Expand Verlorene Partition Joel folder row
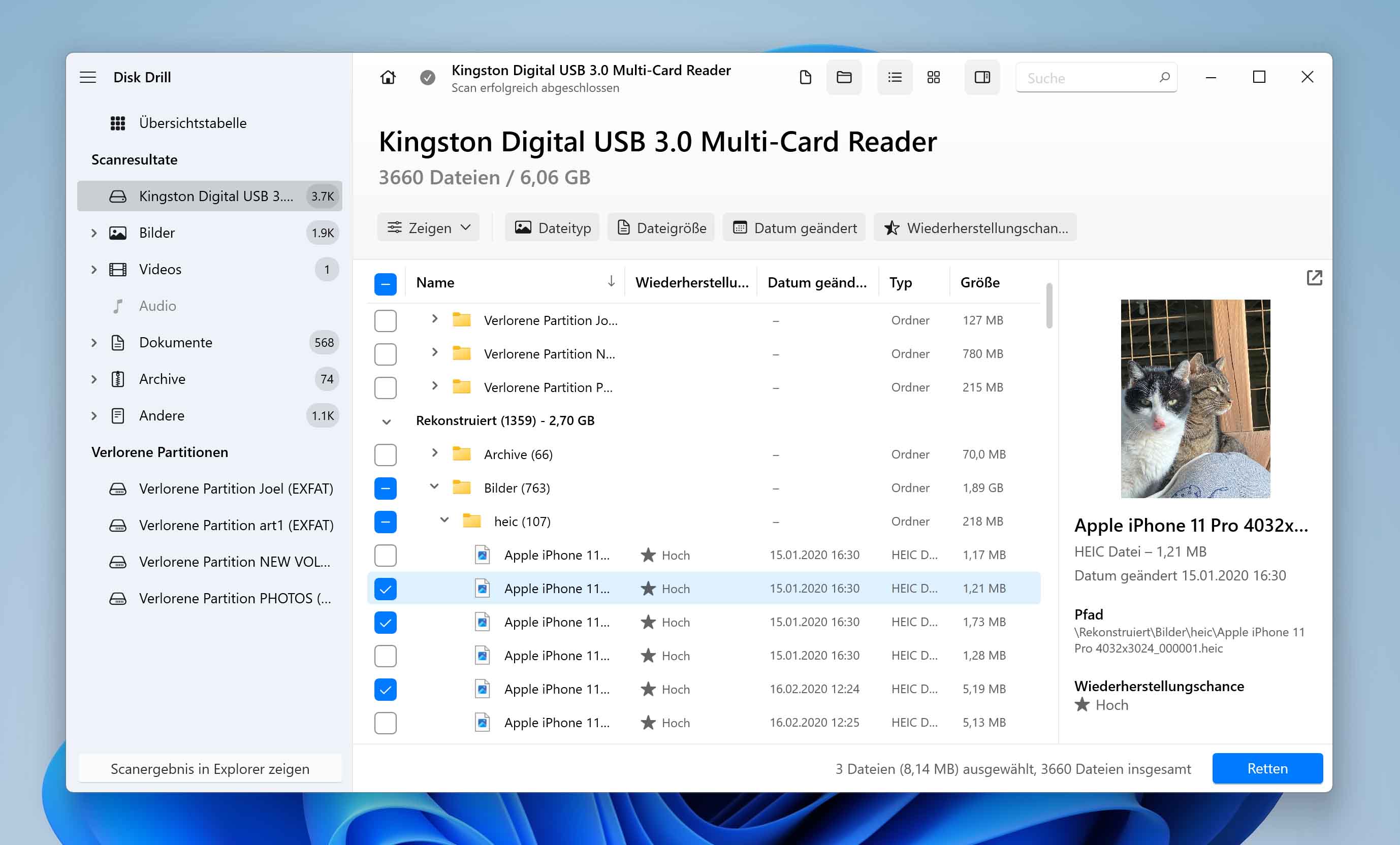Screen dimensions: 1400x845 click(x=435, y=320)
